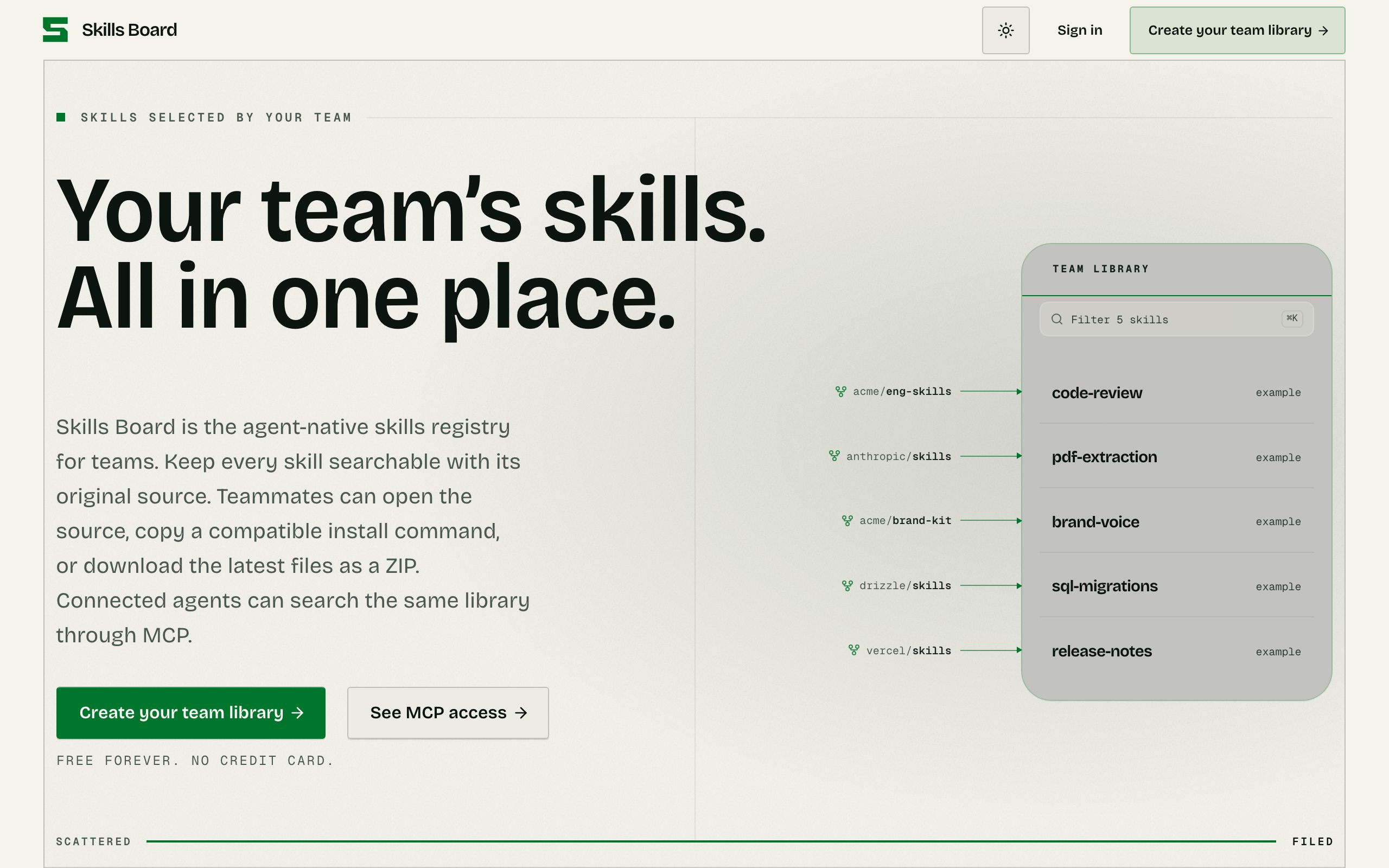Viewport: 1389px width, 868px height.
Task: Click arrow icon in green hero button
Action: 297,713
